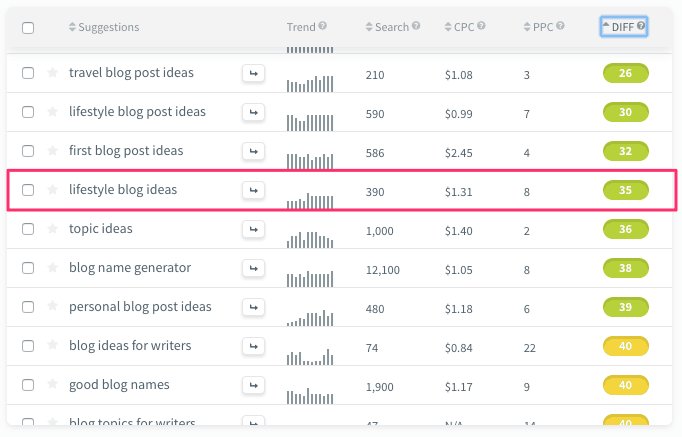
Task: Star the 'good blog names' keyword
Action: coord(52,385)
